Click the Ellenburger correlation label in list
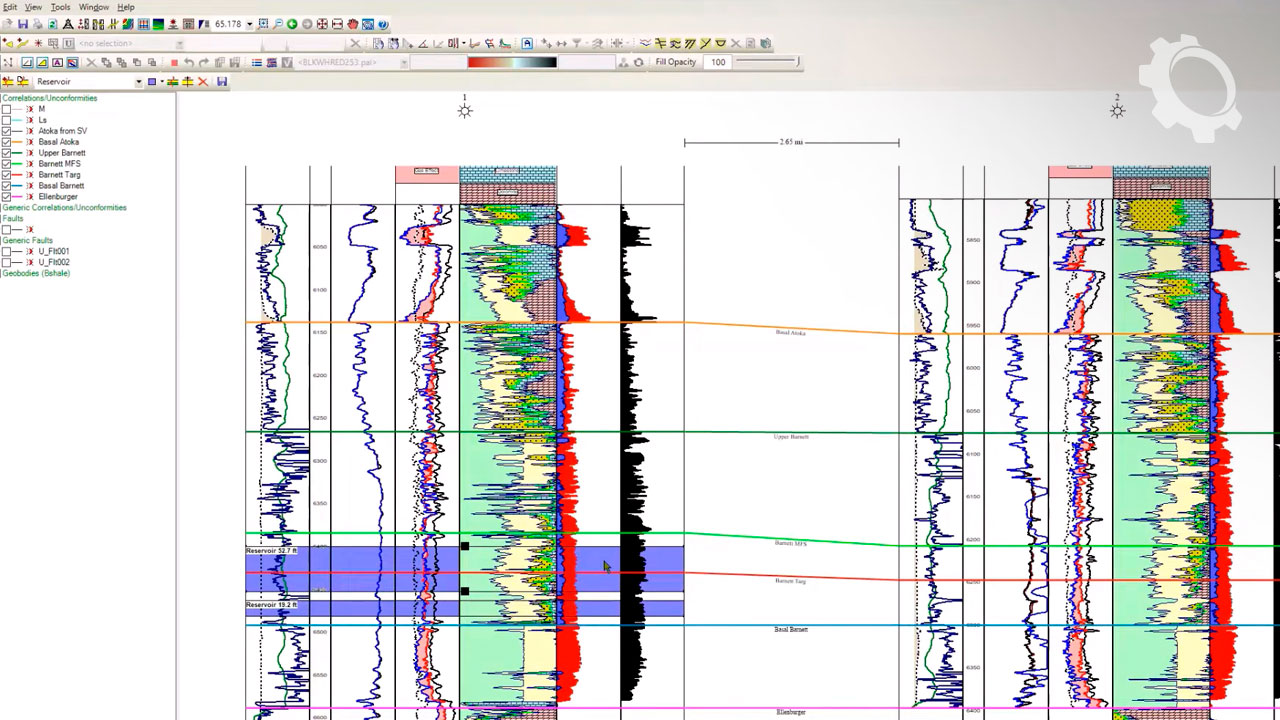The image size is (1280, 720). coord(58,197)
